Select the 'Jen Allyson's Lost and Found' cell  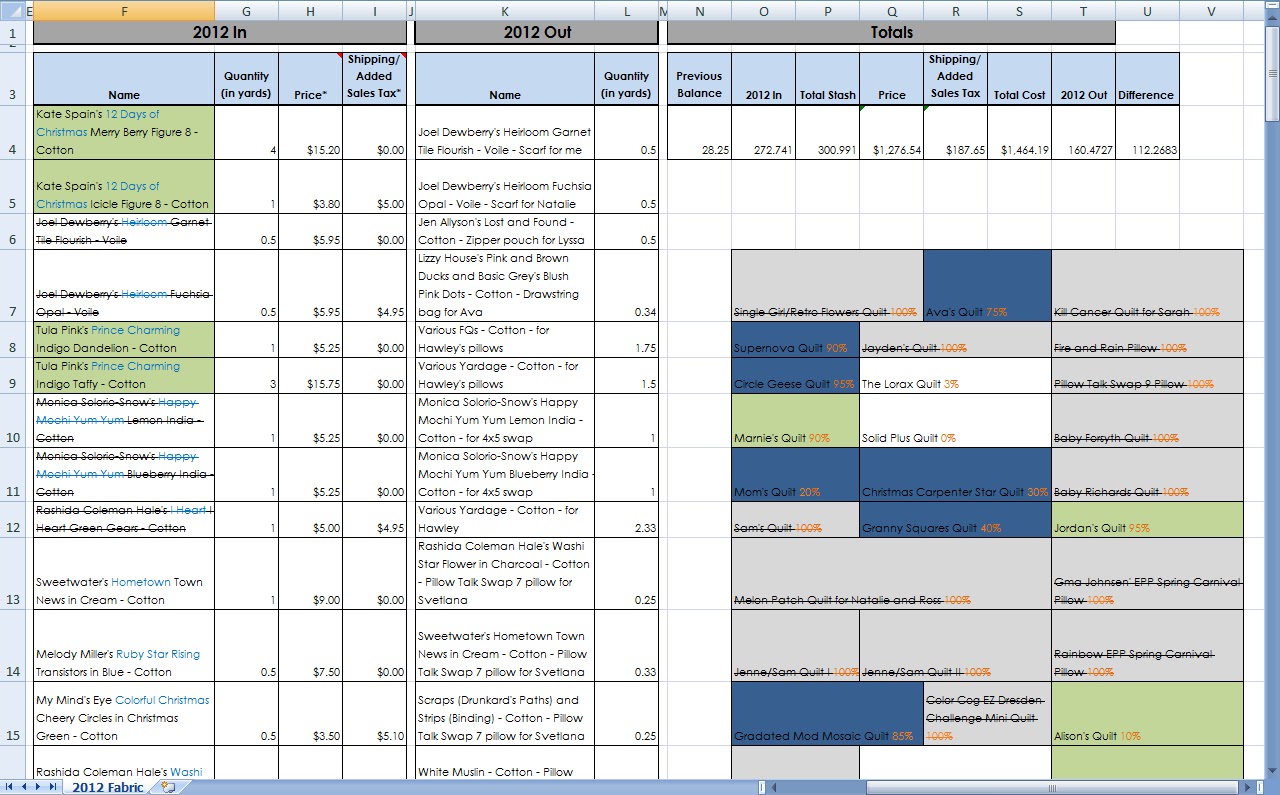point(504,231)
